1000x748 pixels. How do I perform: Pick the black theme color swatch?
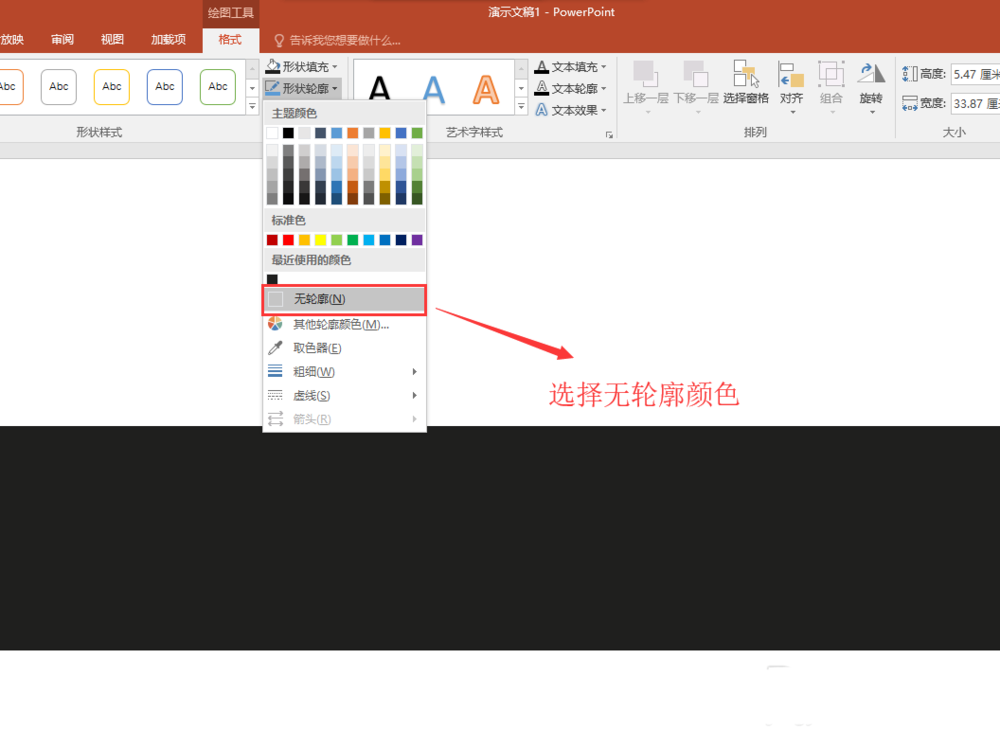(x=288, y=133)
